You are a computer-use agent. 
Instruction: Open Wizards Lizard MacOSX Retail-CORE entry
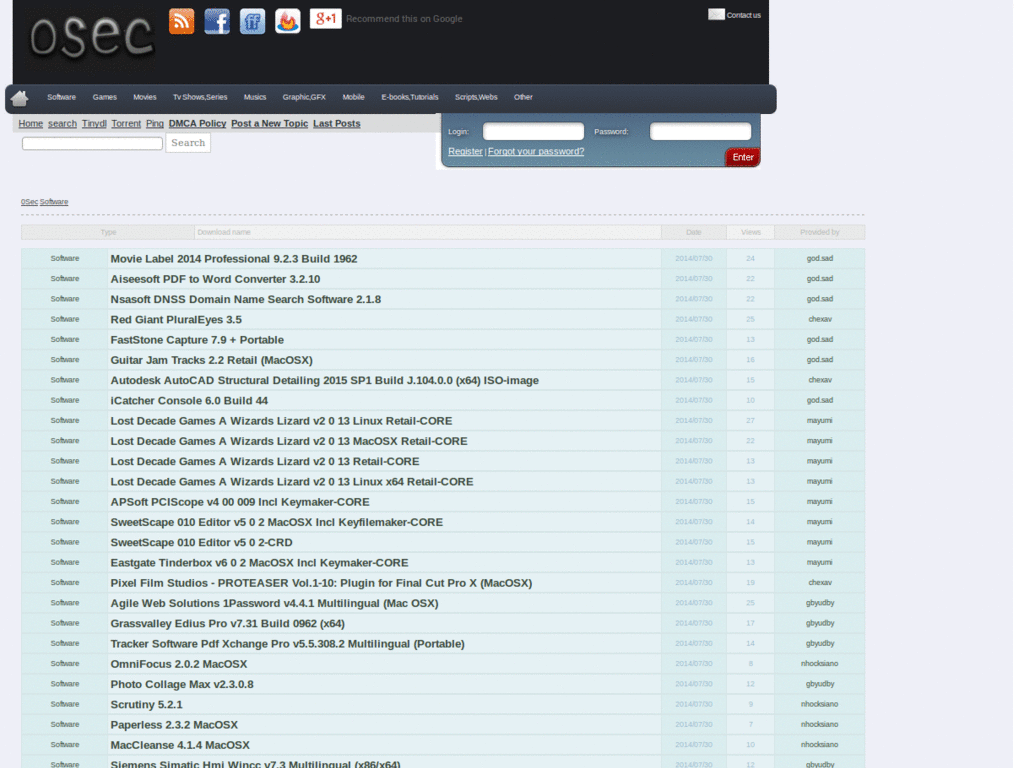(289, 441)
